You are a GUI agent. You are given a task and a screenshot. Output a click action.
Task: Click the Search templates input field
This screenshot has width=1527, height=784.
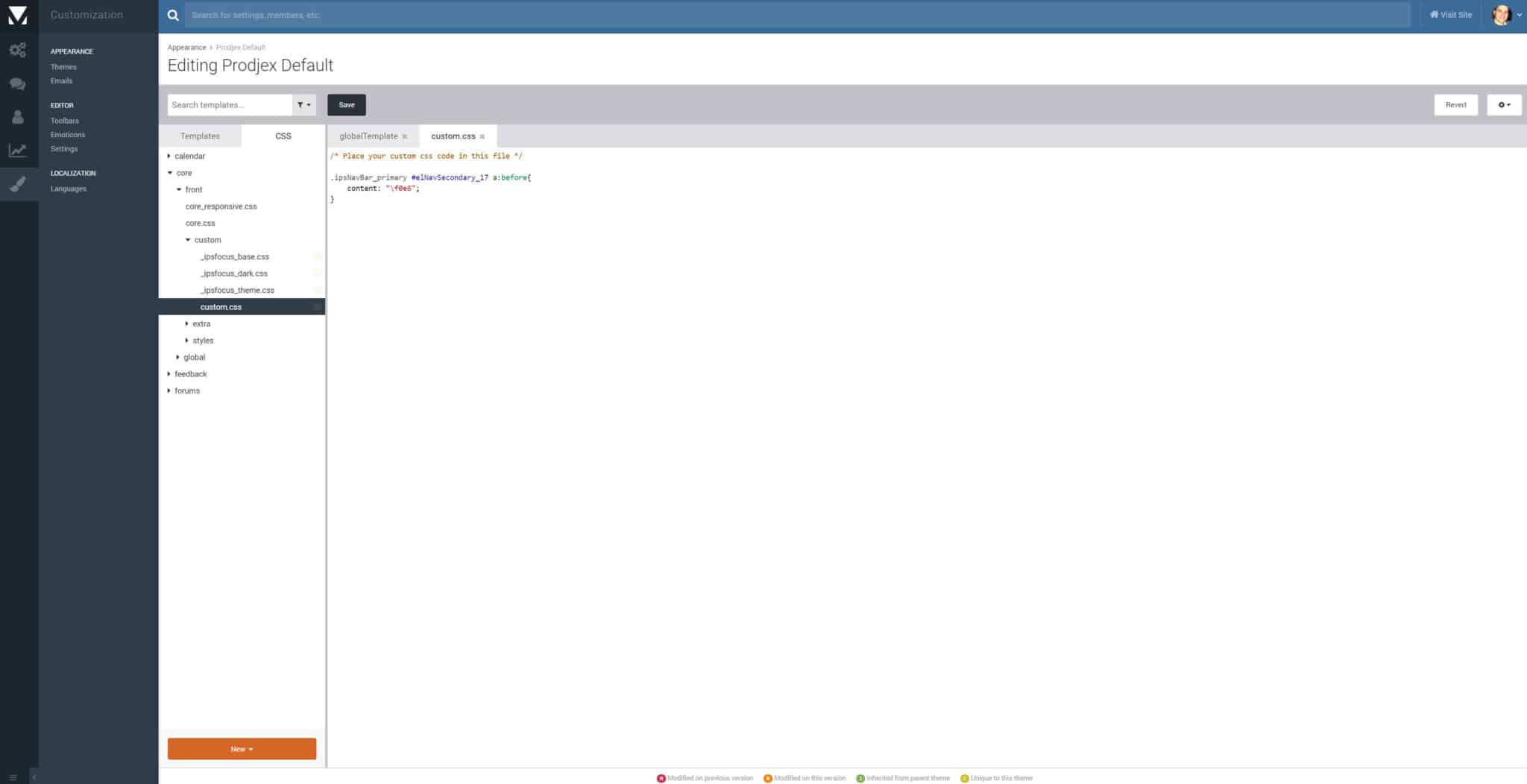[230, 105]
